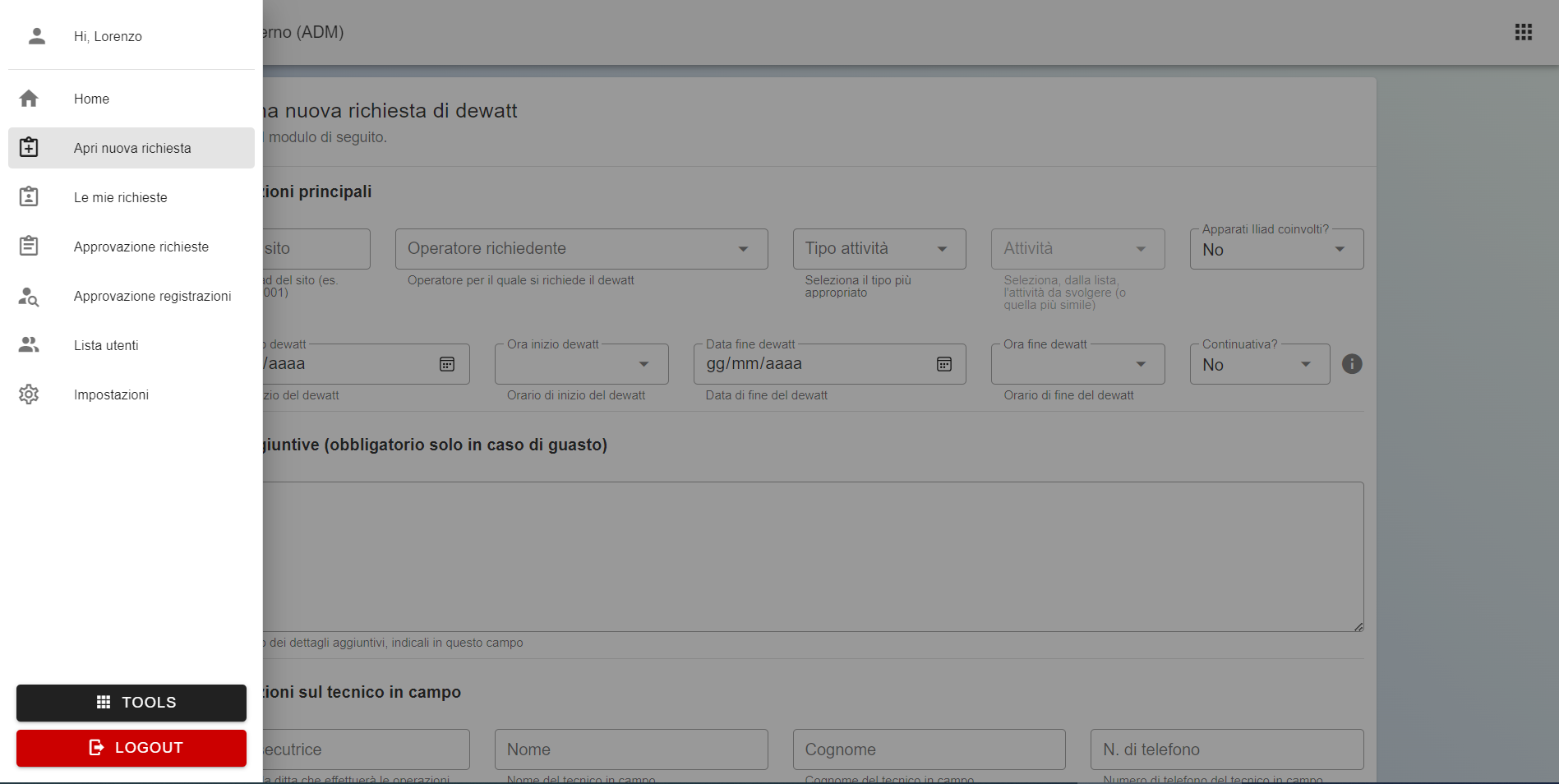Expand the Attività dropdown
Image resolution: width=1559 pixels, height=784 pixels.
point(1078,249)
